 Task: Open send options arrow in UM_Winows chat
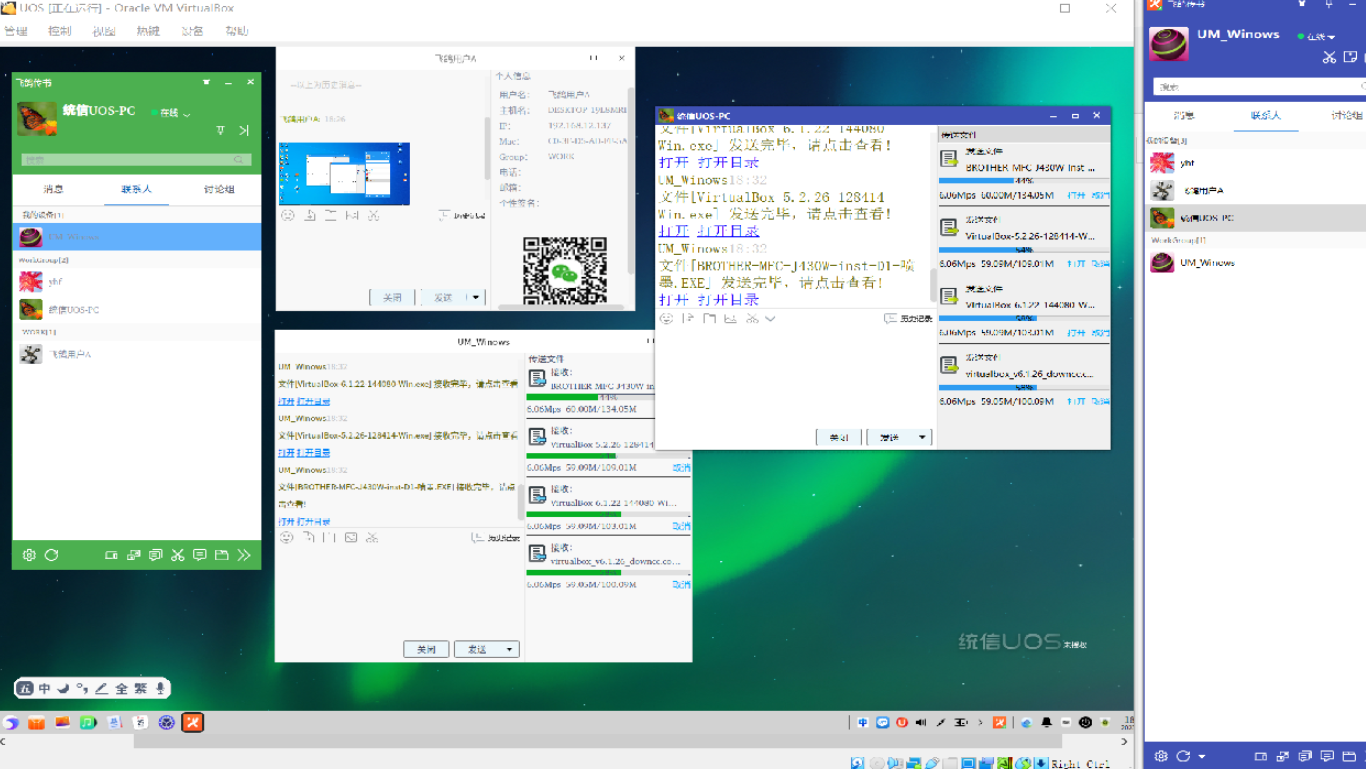[510, 649]
